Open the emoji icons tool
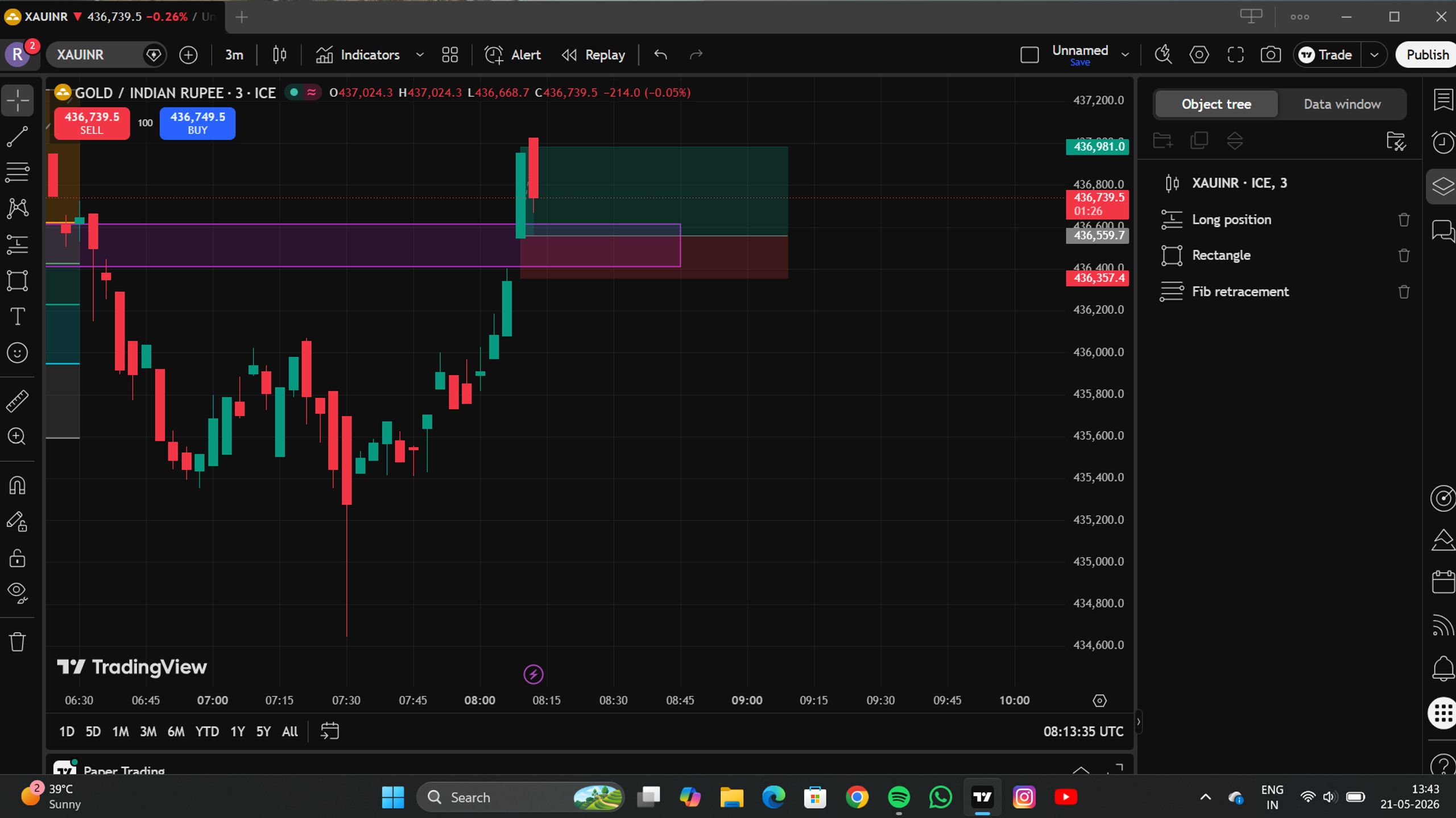The height and width of the screenshot is (818, 1456). [18, 353]
